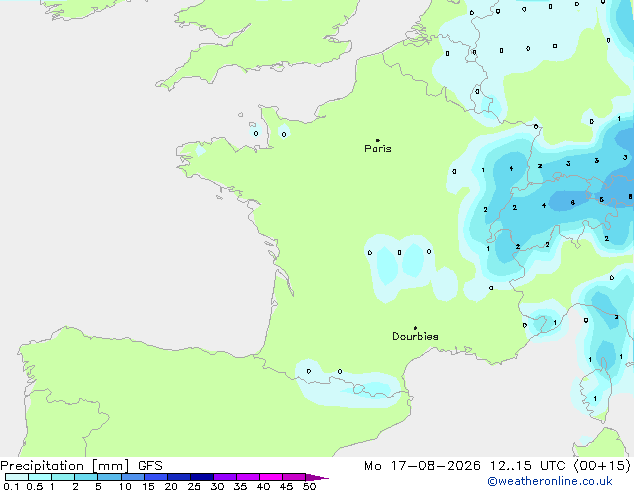Click the Paris city marker dot
Viewport: 634px width, 490px height.
[378, 140]
